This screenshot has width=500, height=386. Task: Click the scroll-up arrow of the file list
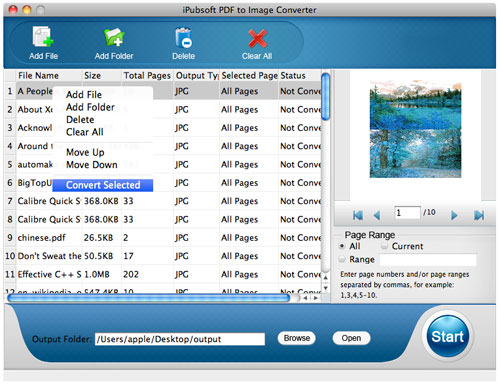(326, 277)
